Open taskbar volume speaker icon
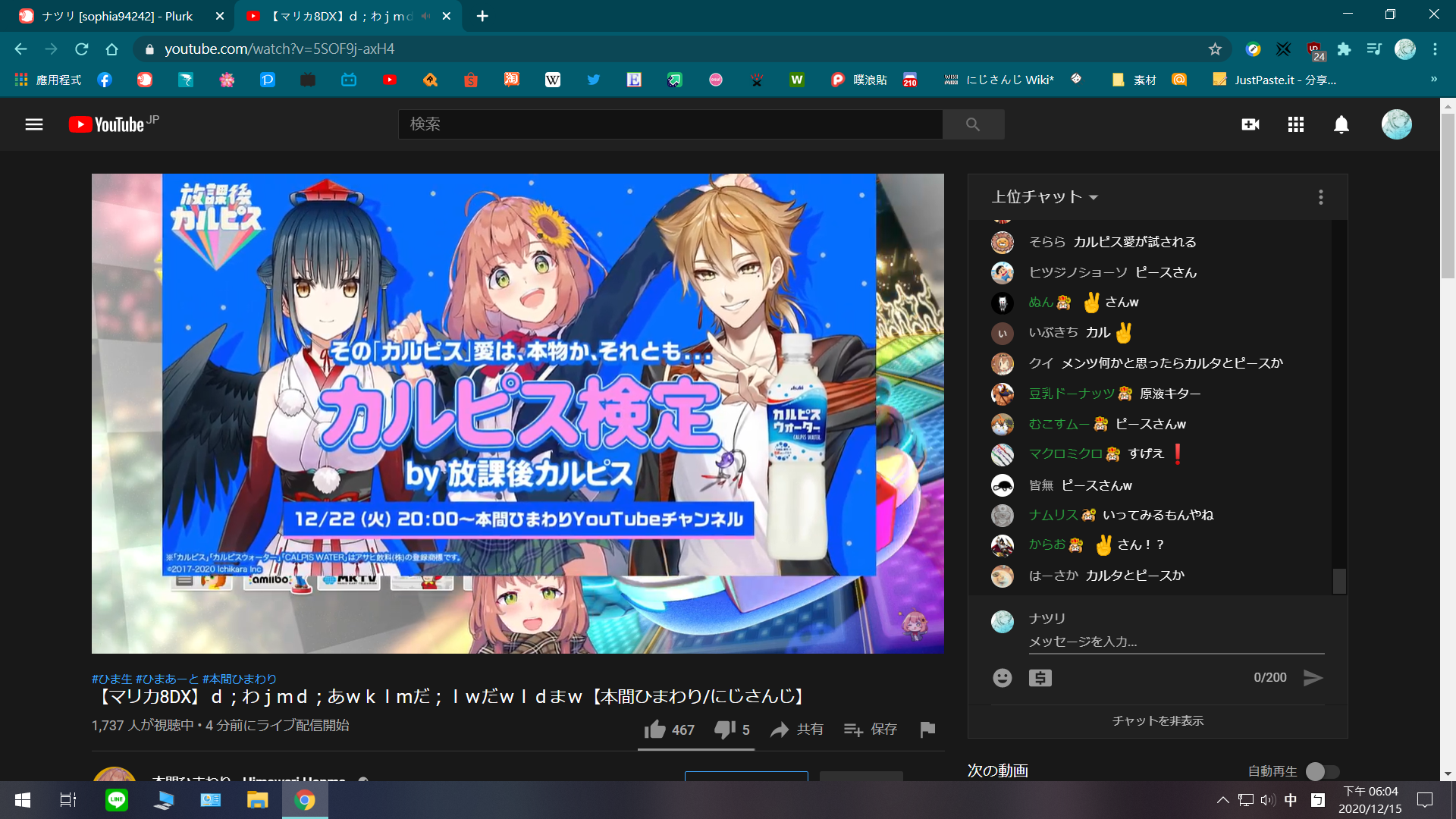 pyautogui.click(x=1268, y=800)
